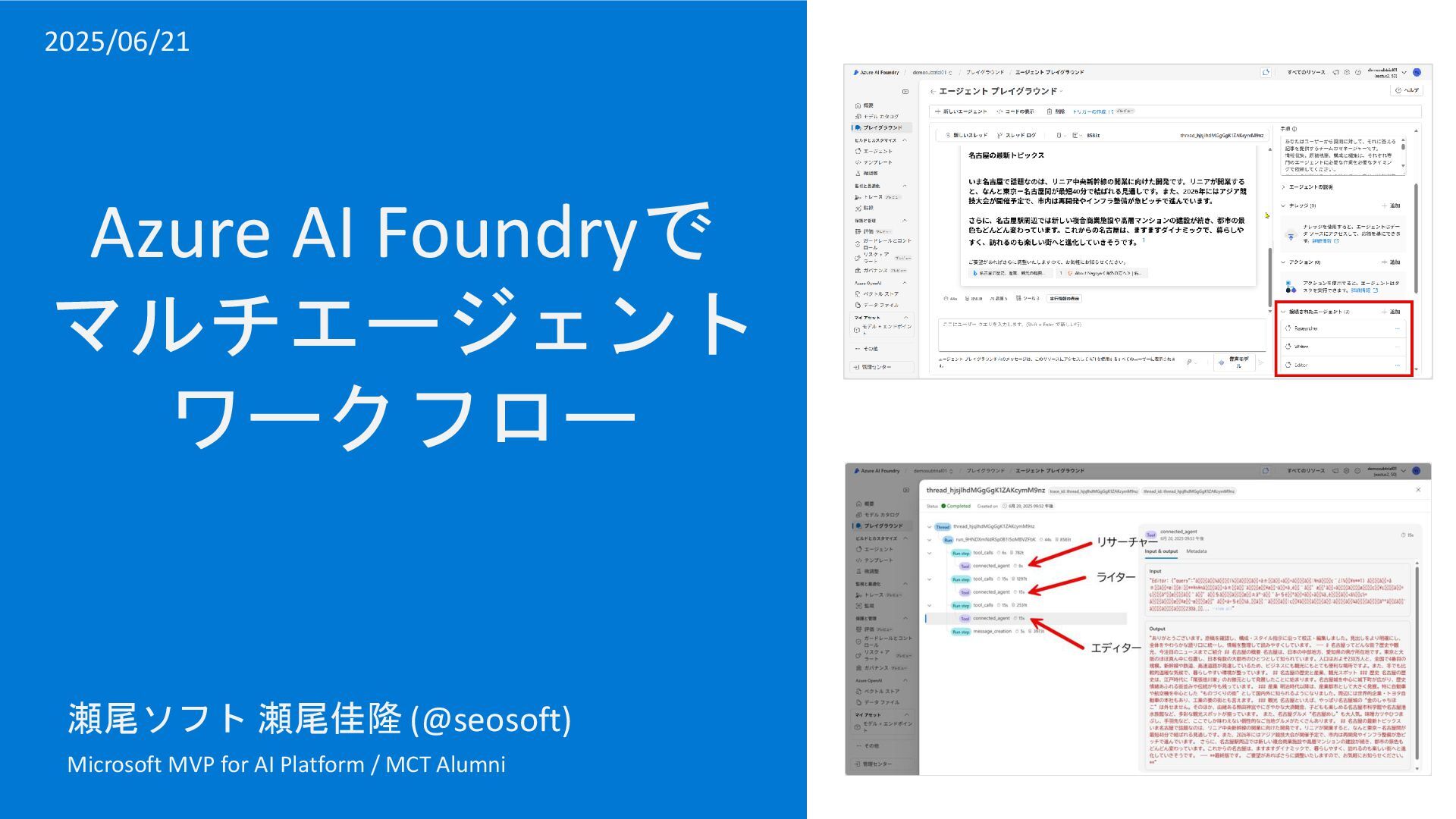Click the 実行情報の表示 button
1456x819 pixels.
point(1065,299)
